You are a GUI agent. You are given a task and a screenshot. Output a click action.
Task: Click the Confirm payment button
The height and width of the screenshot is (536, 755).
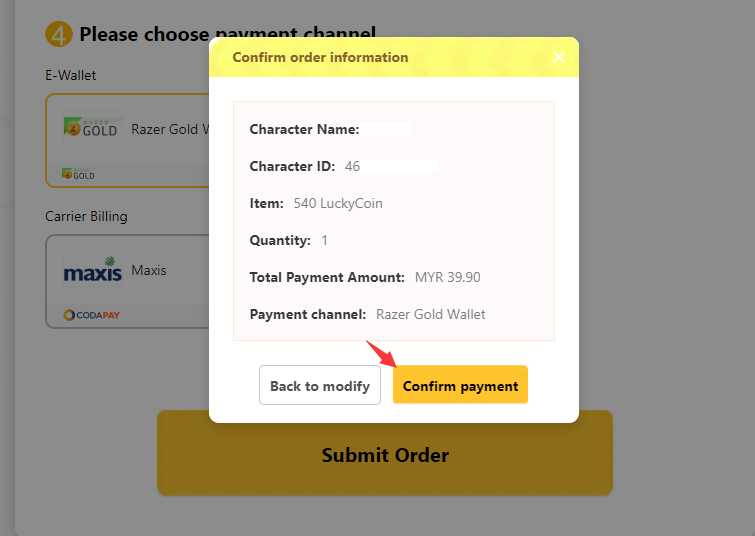(460, 384)
